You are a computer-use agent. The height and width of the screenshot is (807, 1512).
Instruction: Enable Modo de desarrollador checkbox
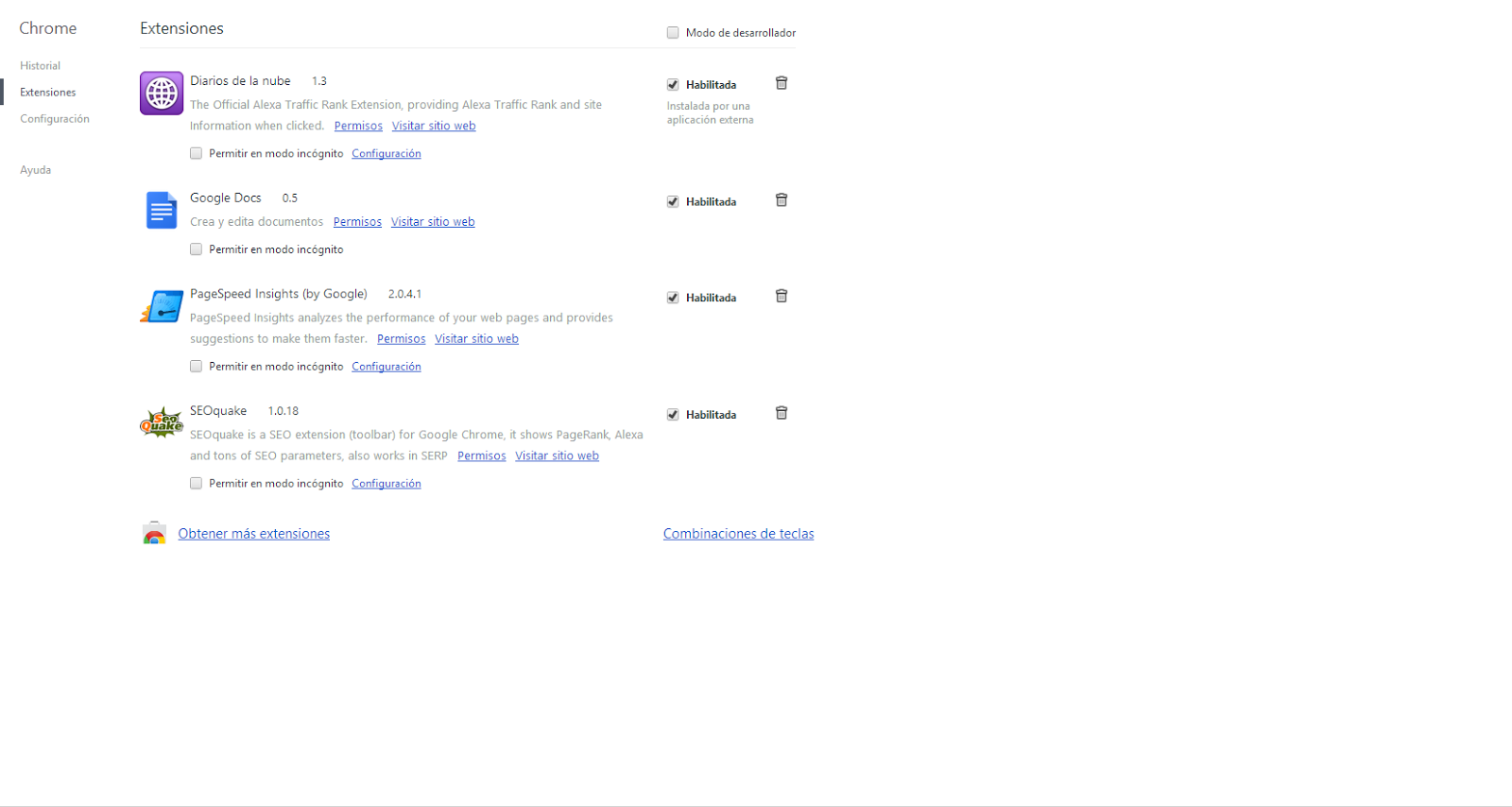click(x=673, y=32)
